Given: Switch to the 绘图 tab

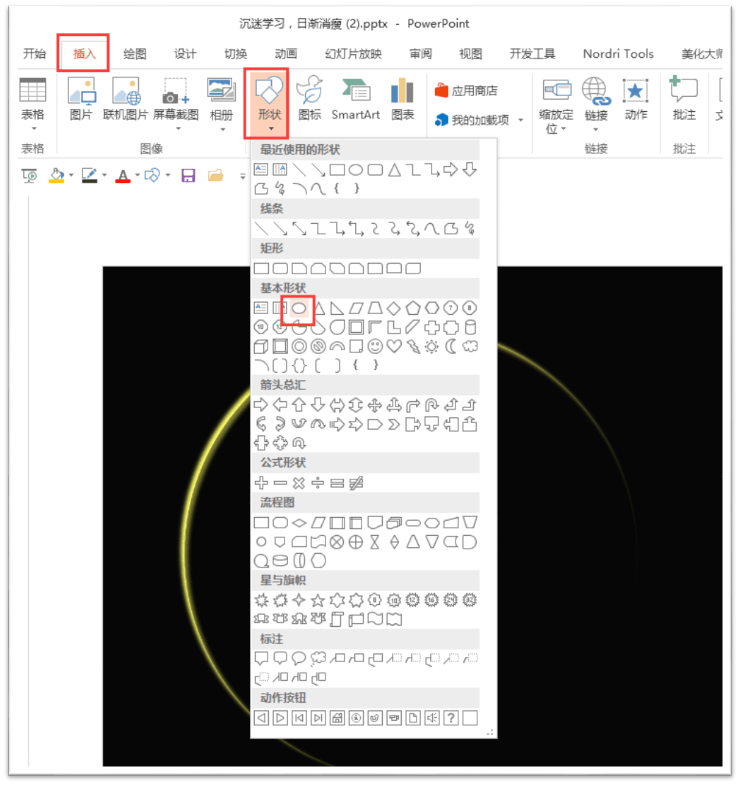Looking at the screenshot, I should 135,54.
